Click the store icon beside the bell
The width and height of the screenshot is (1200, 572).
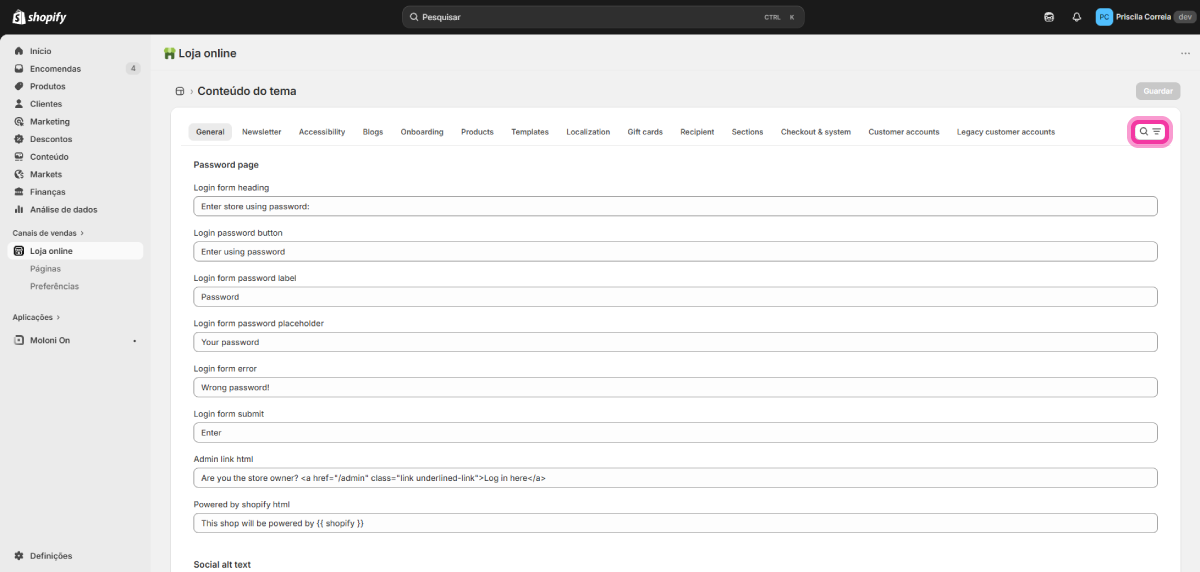[x=1049, y=17]
